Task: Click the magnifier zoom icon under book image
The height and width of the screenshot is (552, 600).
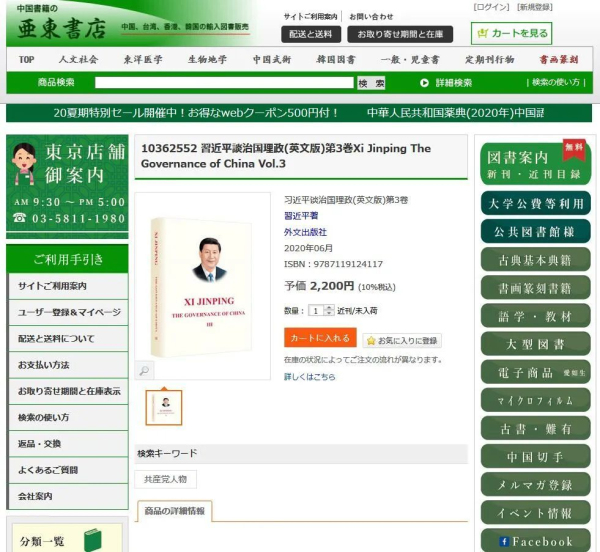Action: click(144, 371)
